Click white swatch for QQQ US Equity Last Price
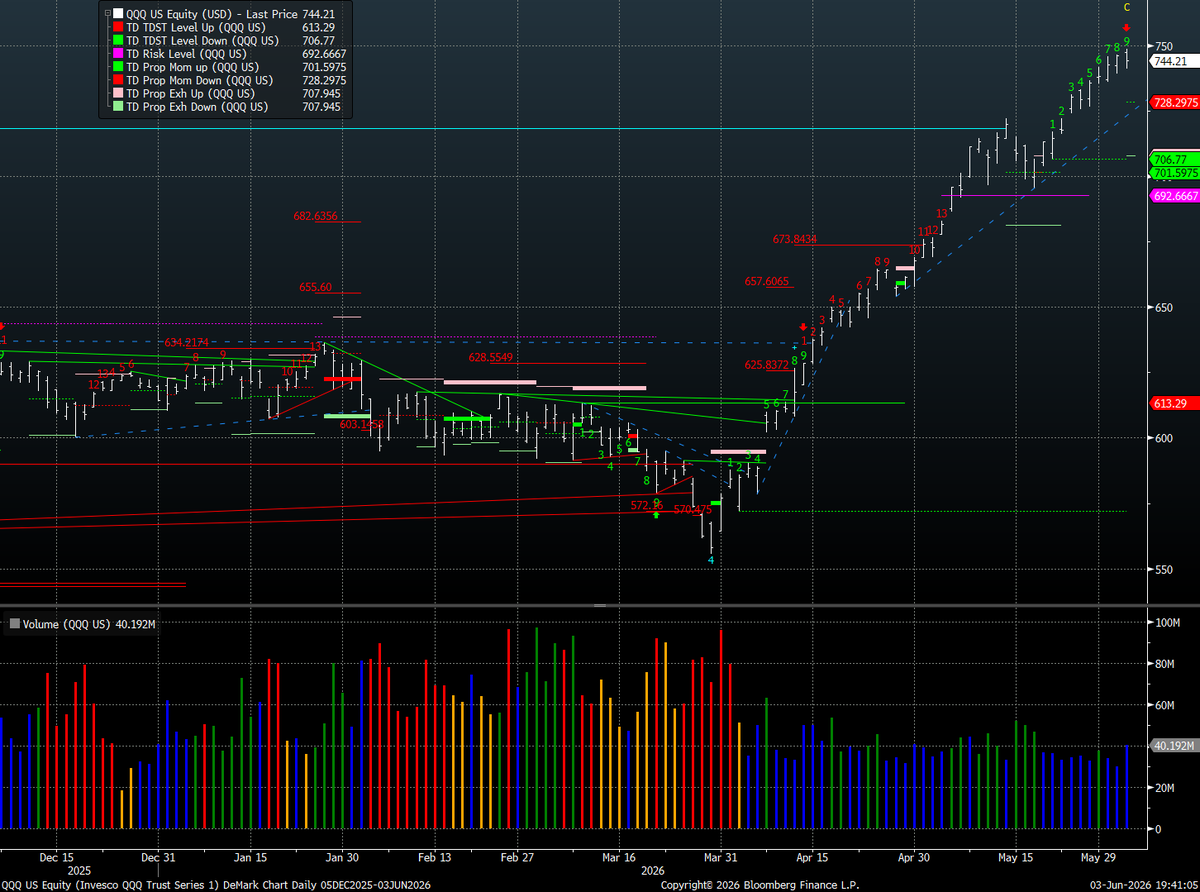Image resolution: width=1200 pixels, height=892 pixels. tap(117, 13)
